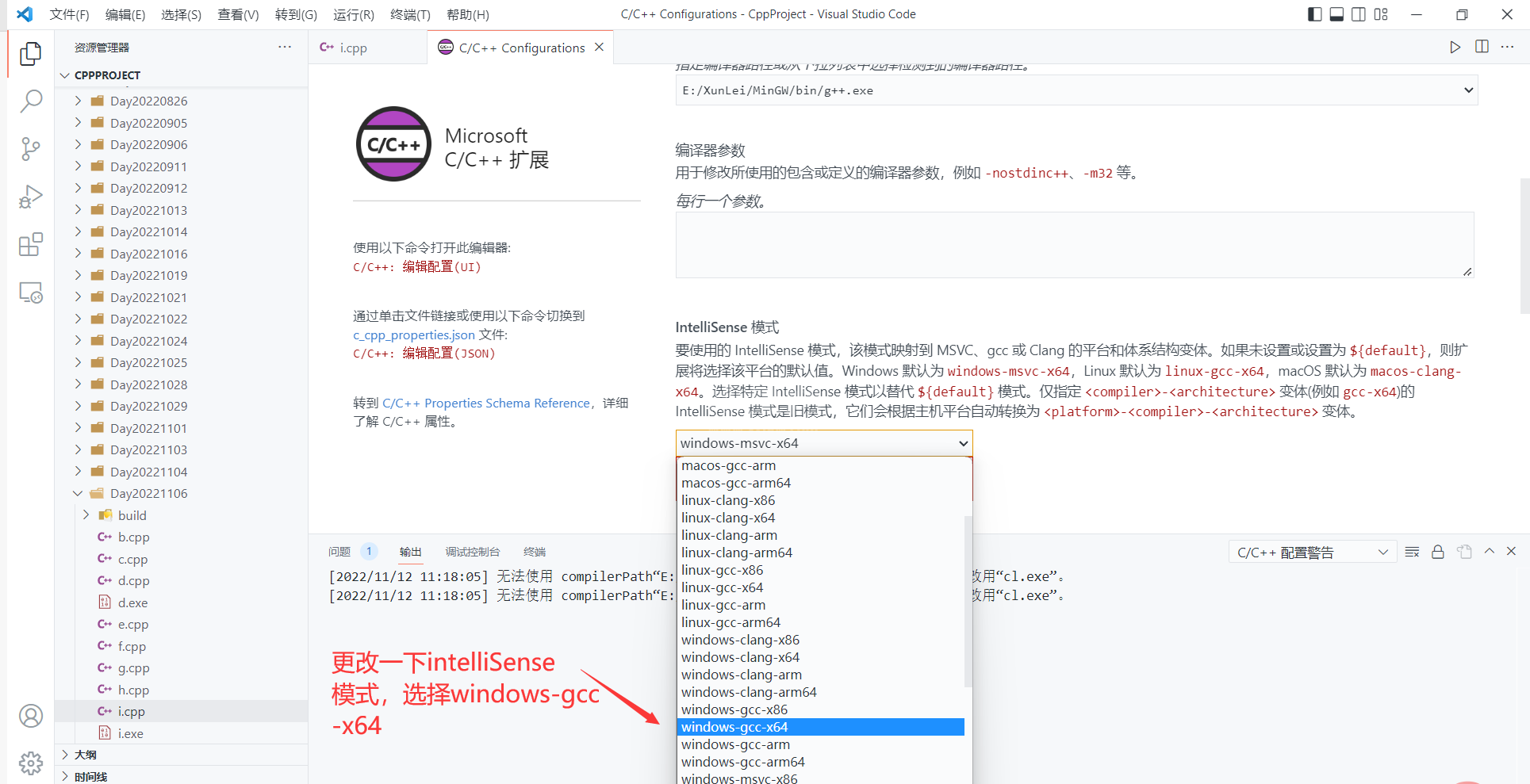Open Explorer views and more actions
Image resolution: width=1530 pixels, height=784 pixels.
pos(285,47)
